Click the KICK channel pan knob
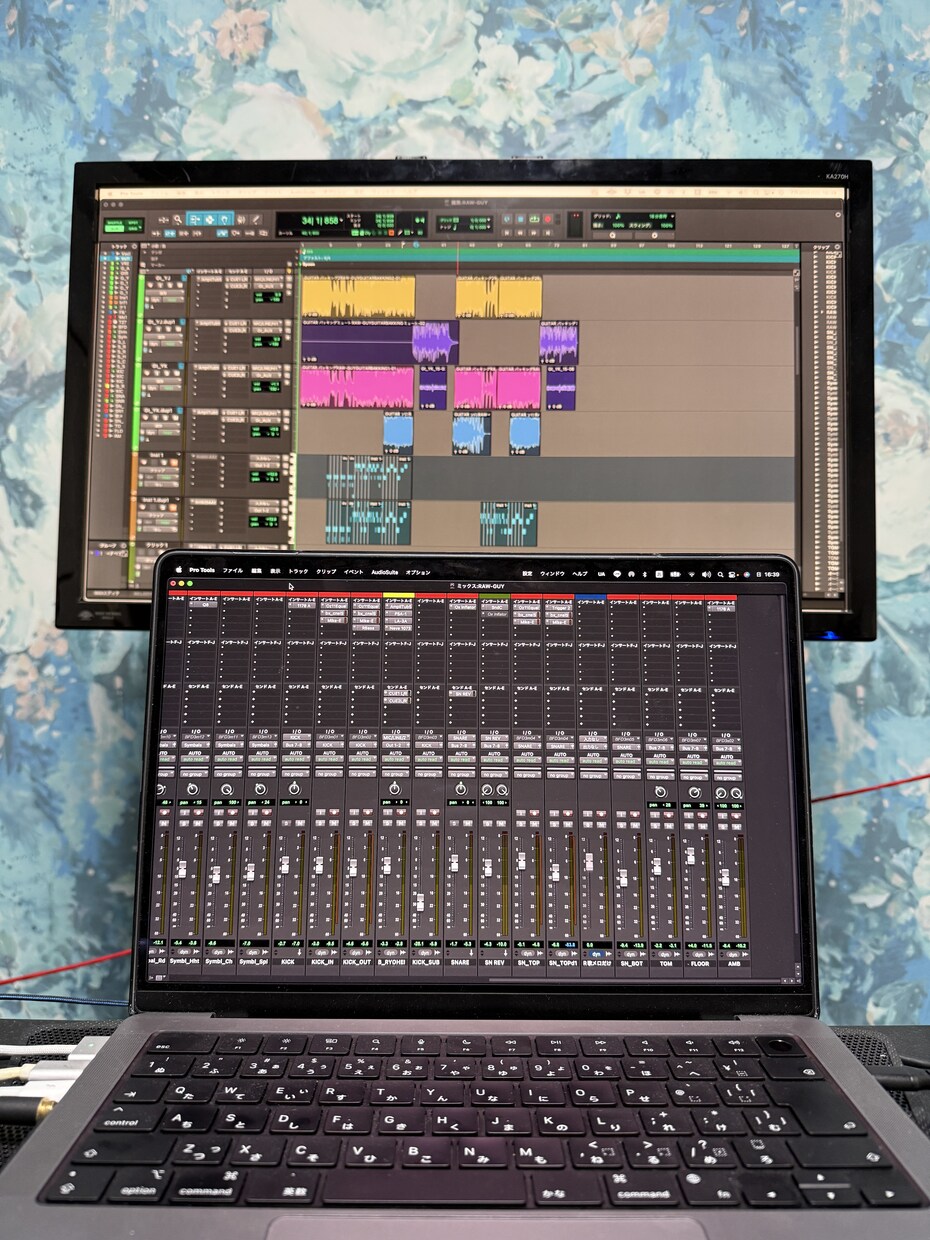This screenshot has width=930, height=1240. click(x=294, y=788)
